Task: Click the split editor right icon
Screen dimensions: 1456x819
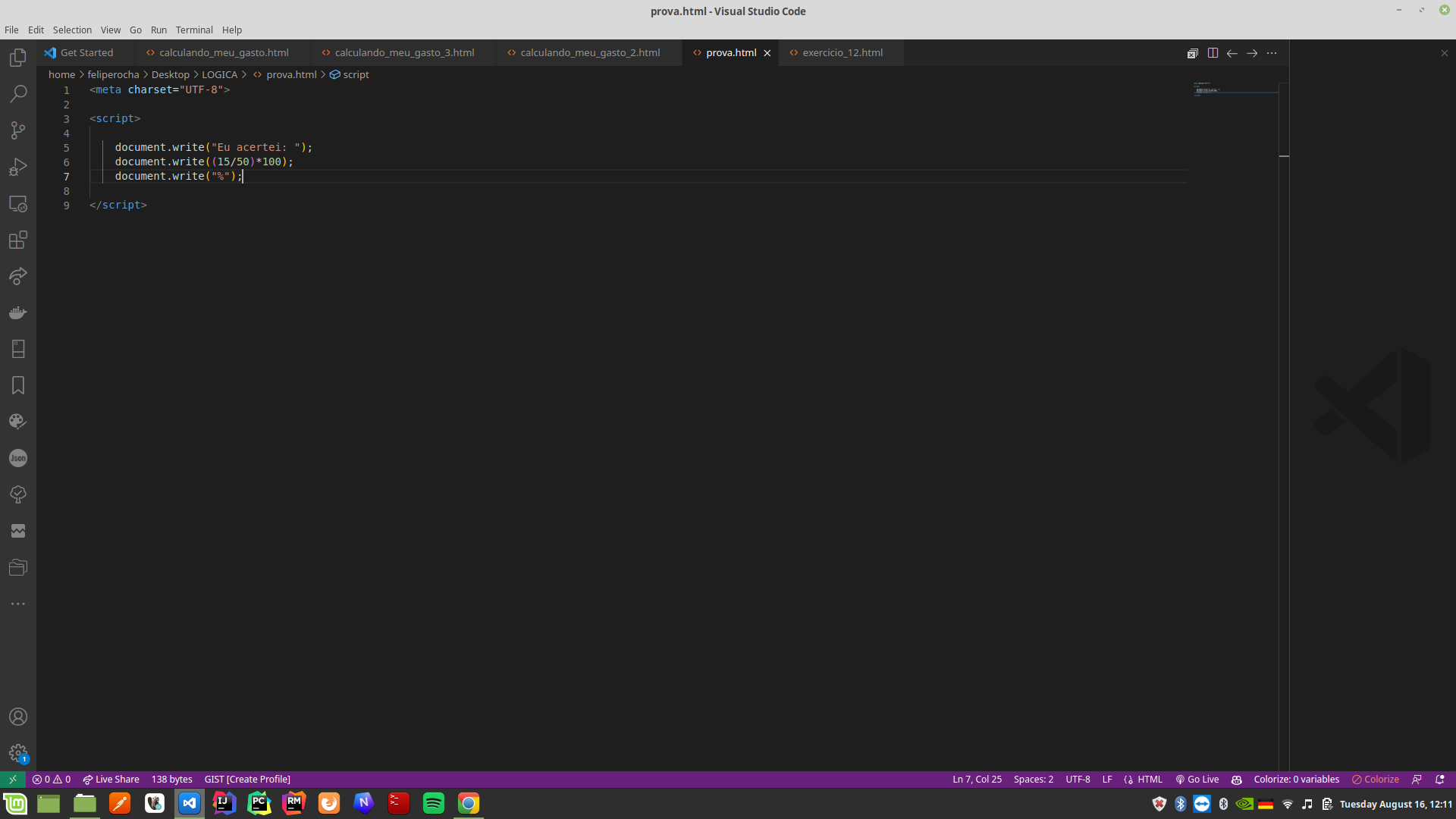Action: 1213,53
